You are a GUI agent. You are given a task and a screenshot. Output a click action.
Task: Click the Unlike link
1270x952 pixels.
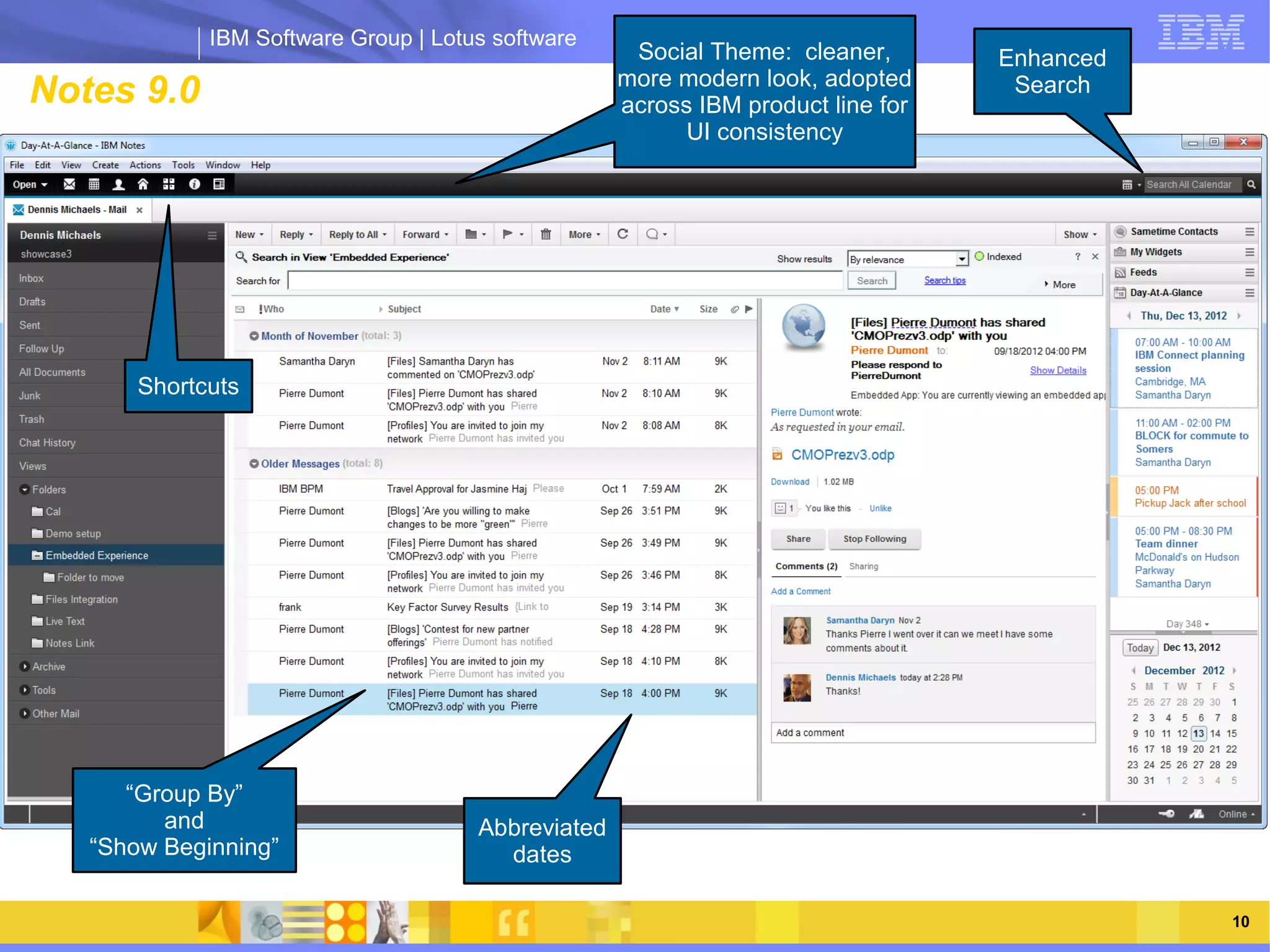point(880,509)
